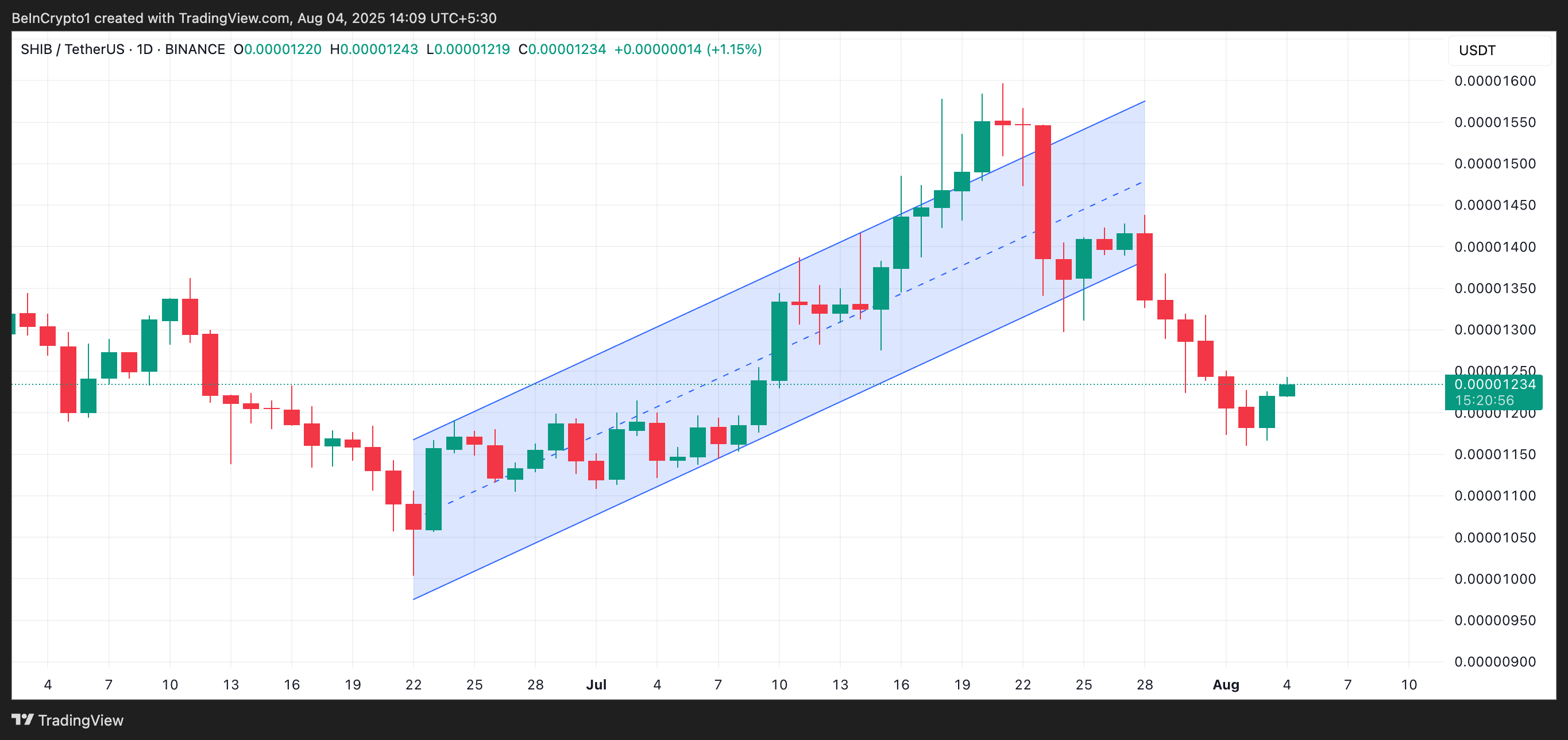This screenshot has width=1568, height=740.
Task: Click the 0.00001000 price axis label
Action: [x=1494, y=579]
